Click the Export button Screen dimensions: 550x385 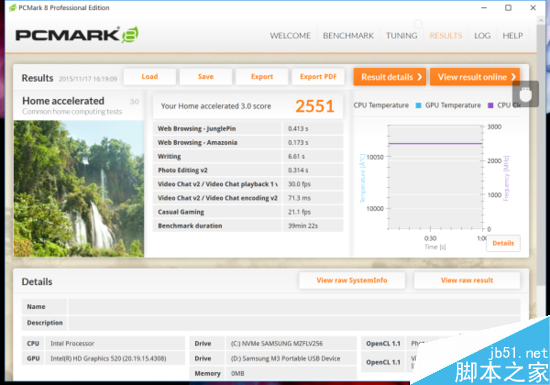coord(262,76)
